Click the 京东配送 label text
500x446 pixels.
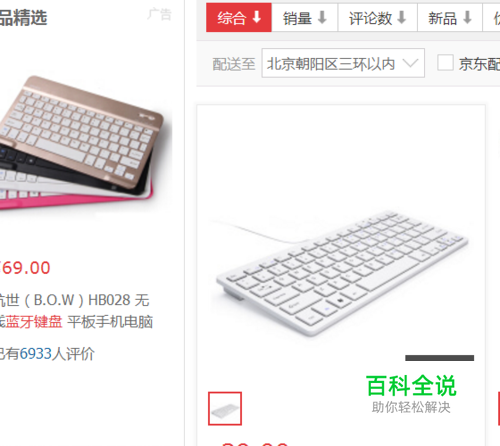[x=479, y=64]
